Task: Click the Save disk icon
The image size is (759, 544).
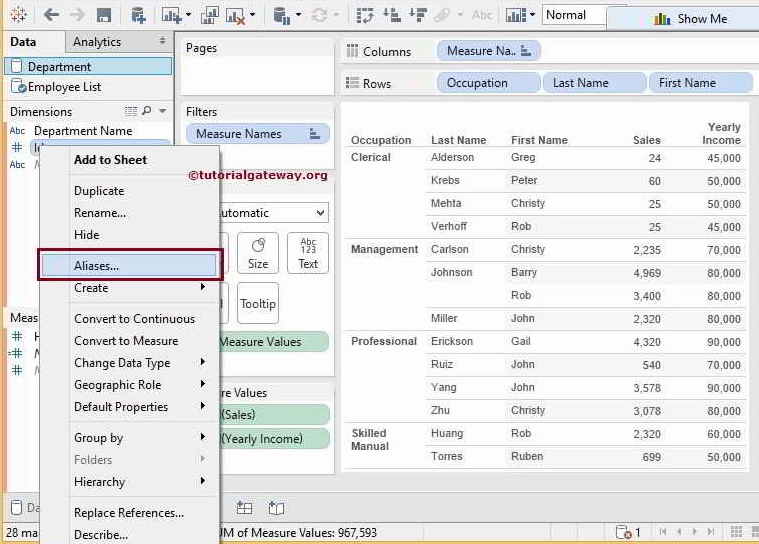Action: click(x=104, y=15)
